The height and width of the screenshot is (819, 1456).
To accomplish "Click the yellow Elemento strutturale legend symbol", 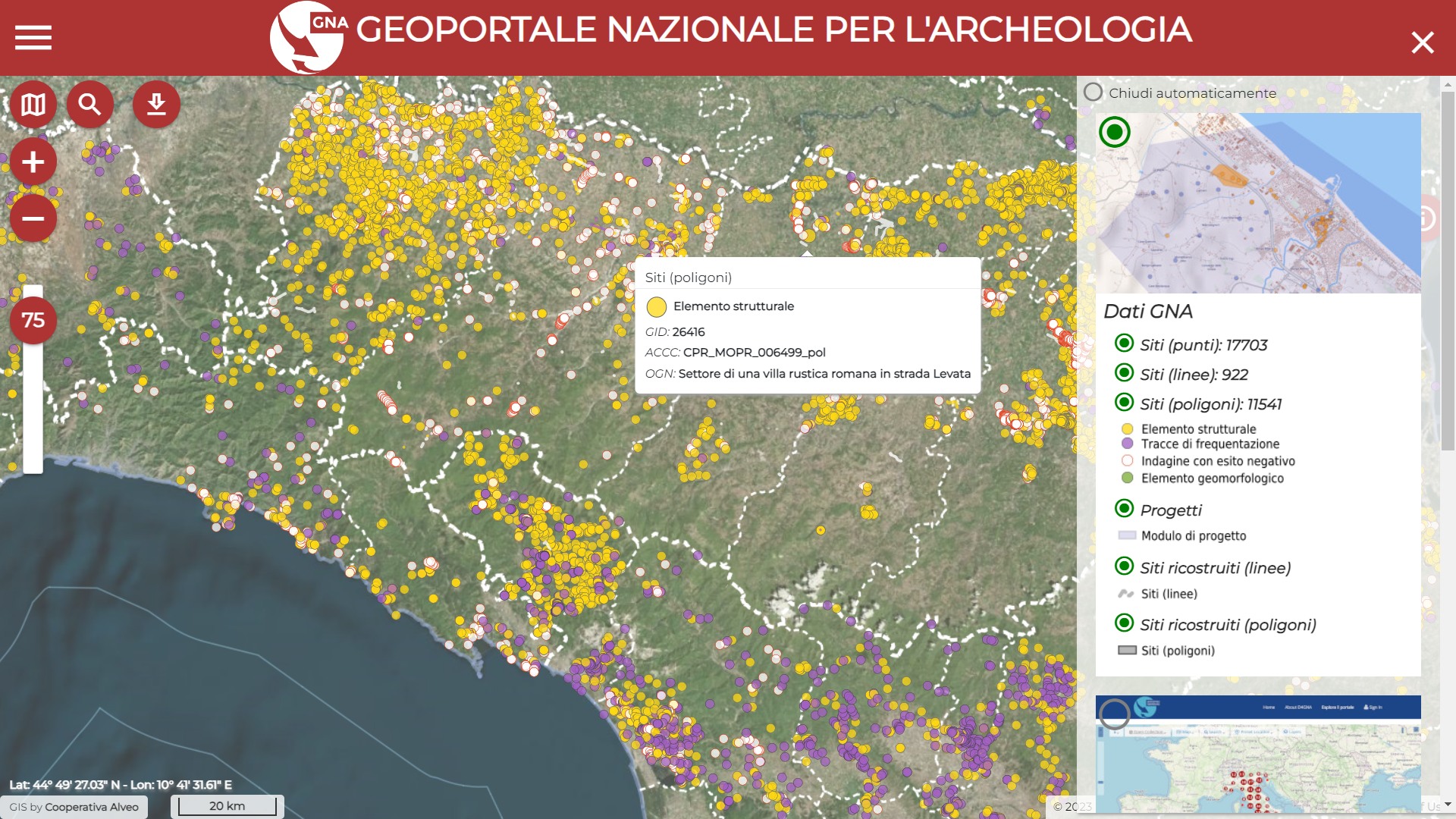I will coord(1127,428).
